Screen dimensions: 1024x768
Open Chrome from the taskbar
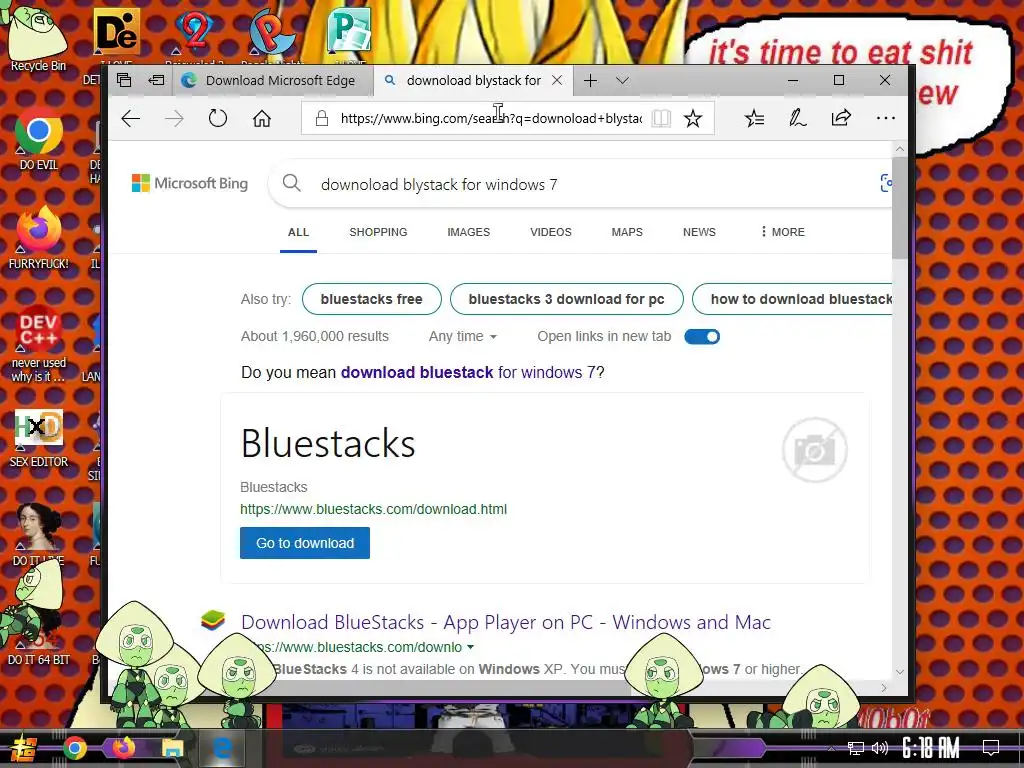tap(75, 748)
